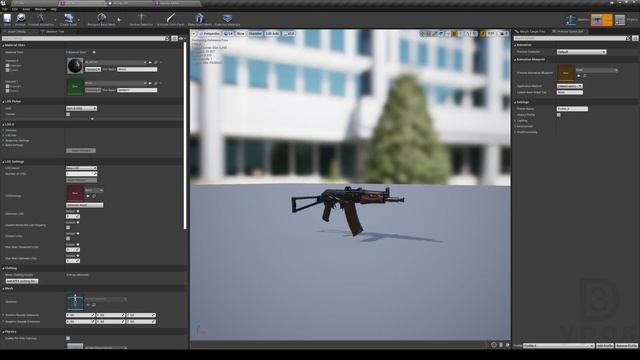
Task: Open the File menu
Action: [4, 9]
